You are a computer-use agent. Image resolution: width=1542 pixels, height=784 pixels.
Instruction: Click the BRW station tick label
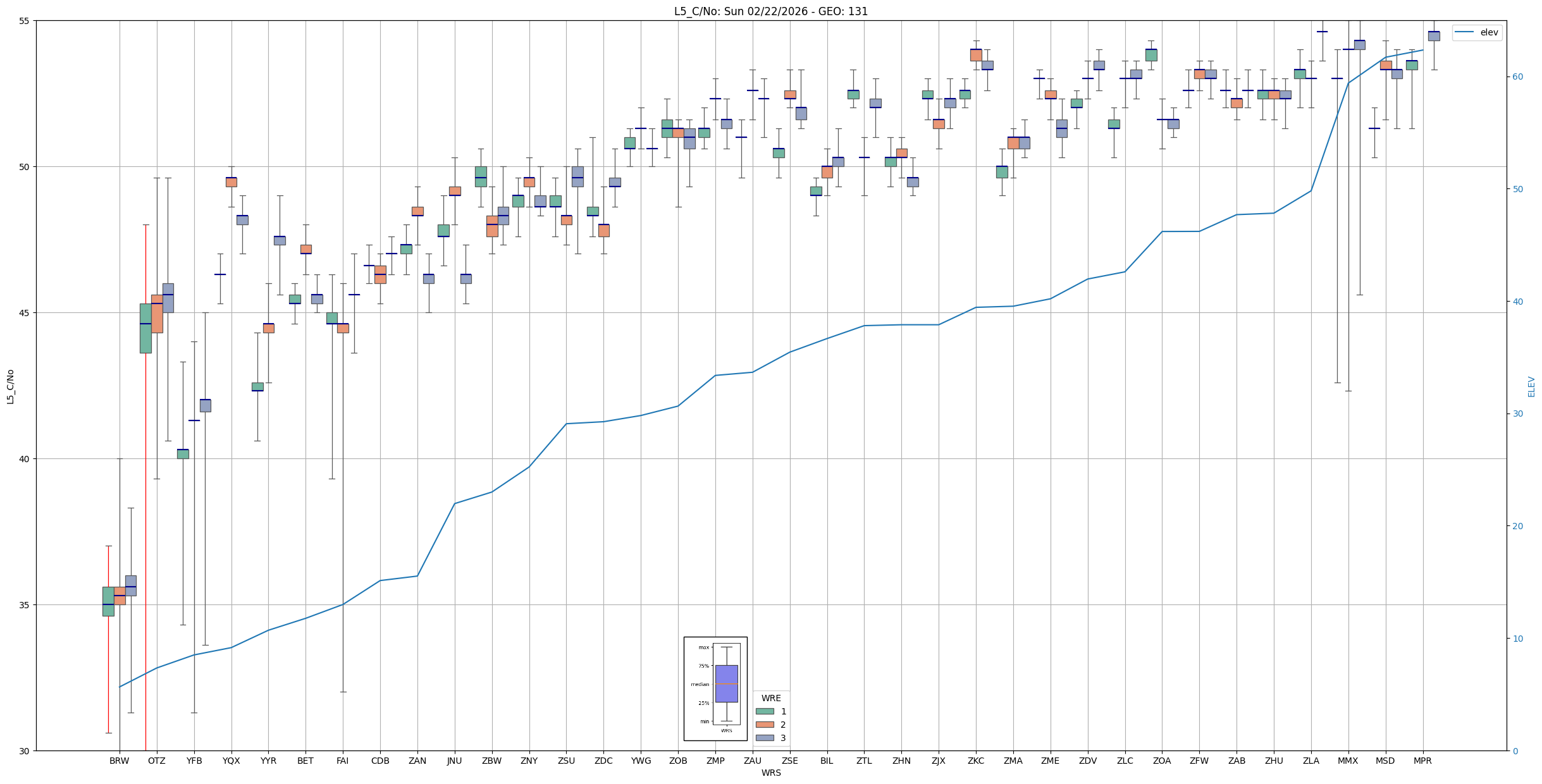(119, 761)
